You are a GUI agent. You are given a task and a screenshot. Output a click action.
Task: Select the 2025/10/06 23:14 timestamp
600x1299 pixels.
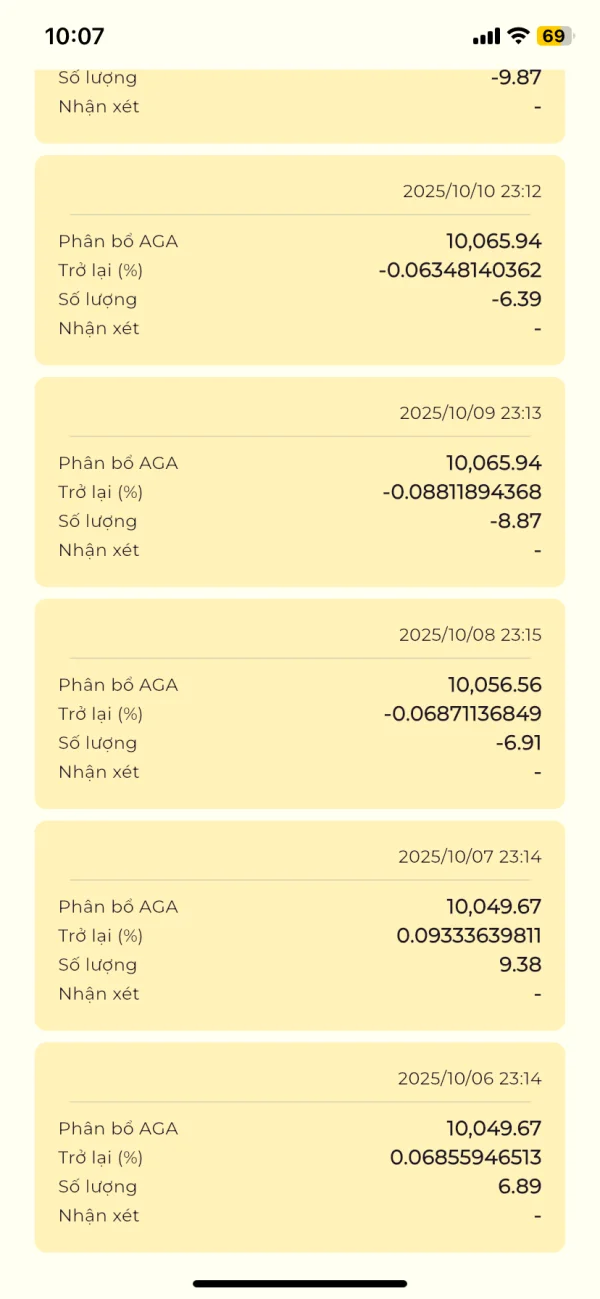tap(470, 1079)
